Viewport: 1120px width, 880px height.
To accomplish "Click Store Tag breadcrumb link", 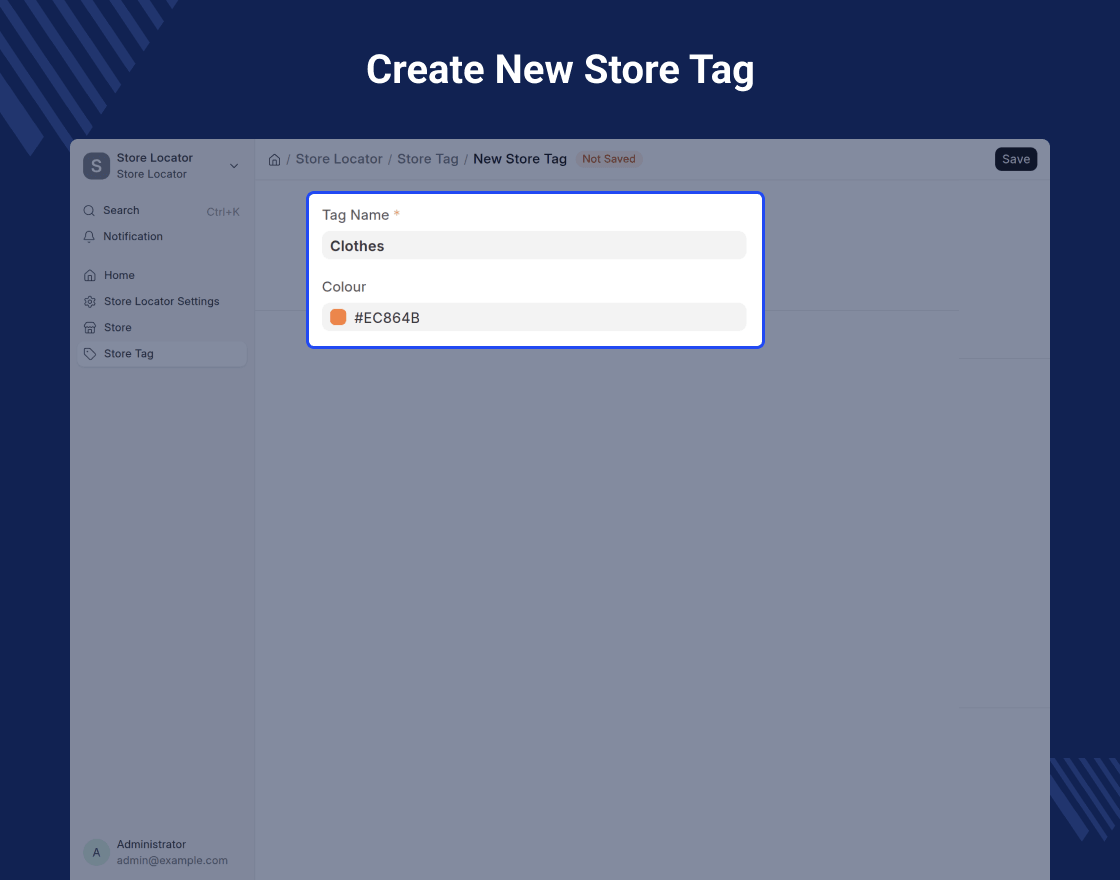I will click(x=428, y=159).
